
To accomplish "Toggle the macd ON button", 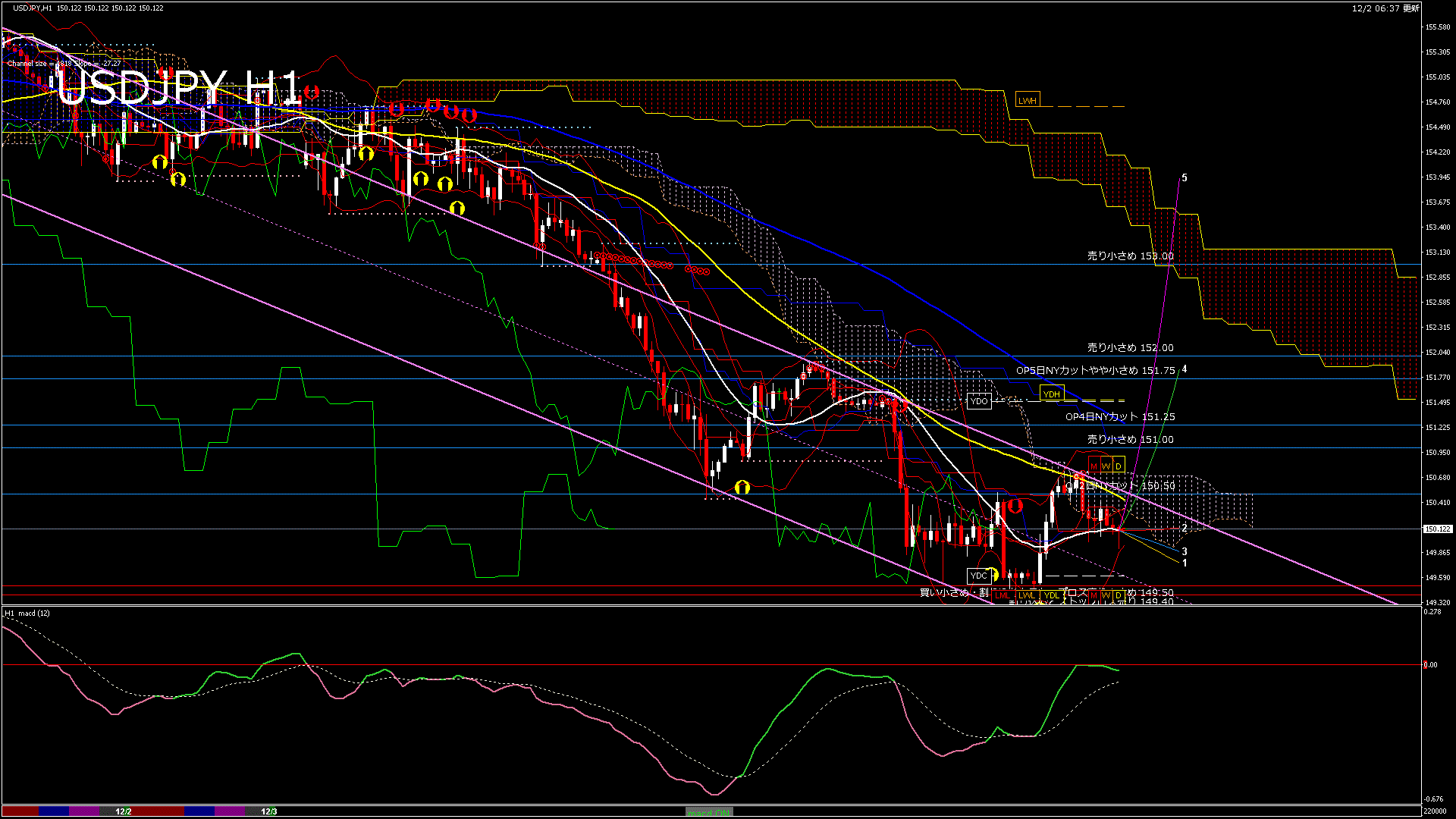I will tap(709, 812).
